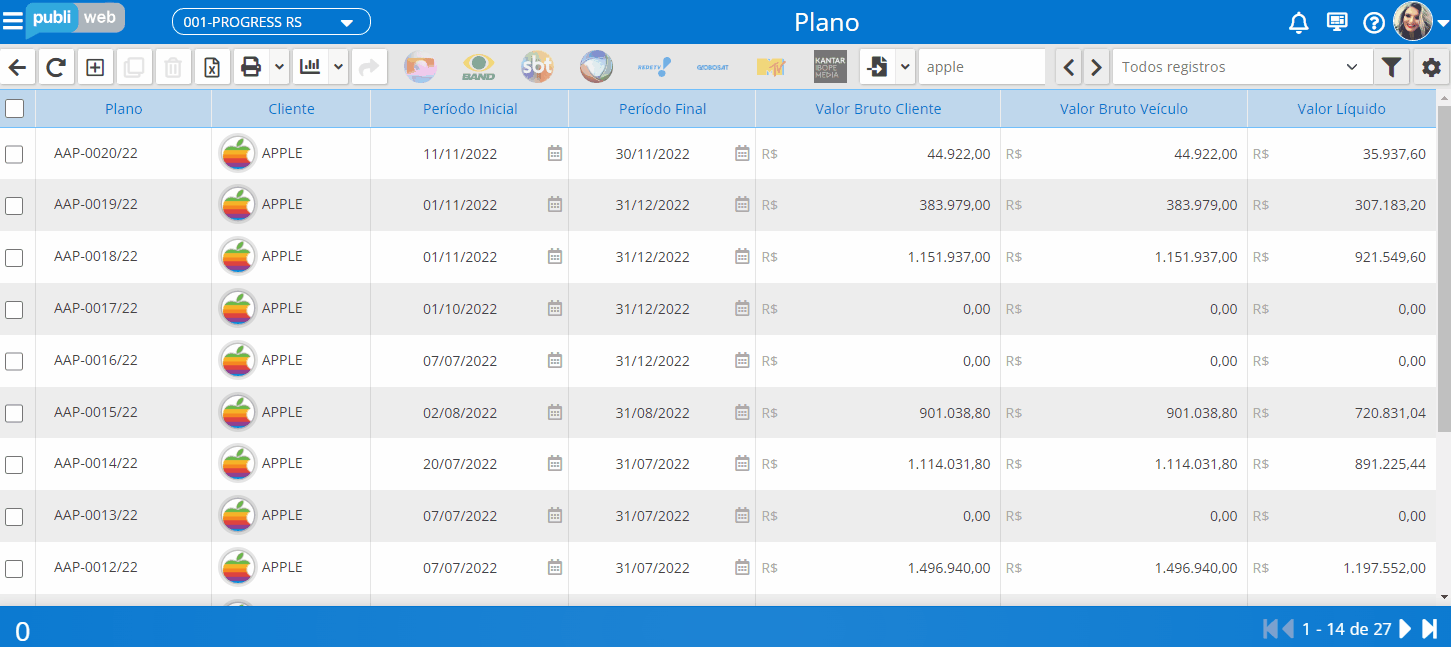Open the notifications bell
This screenshot has height=647, width=1451.
1299,22
